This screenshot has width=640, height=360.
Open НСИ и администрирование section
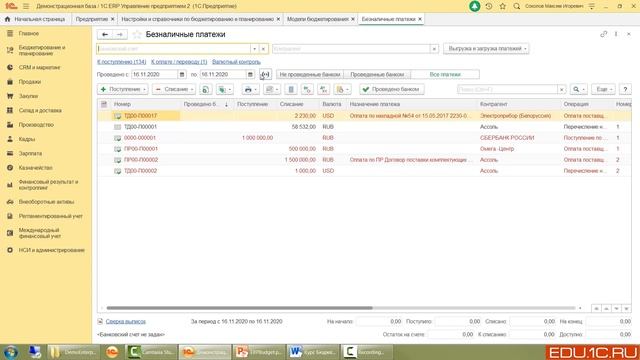point(51,250)
